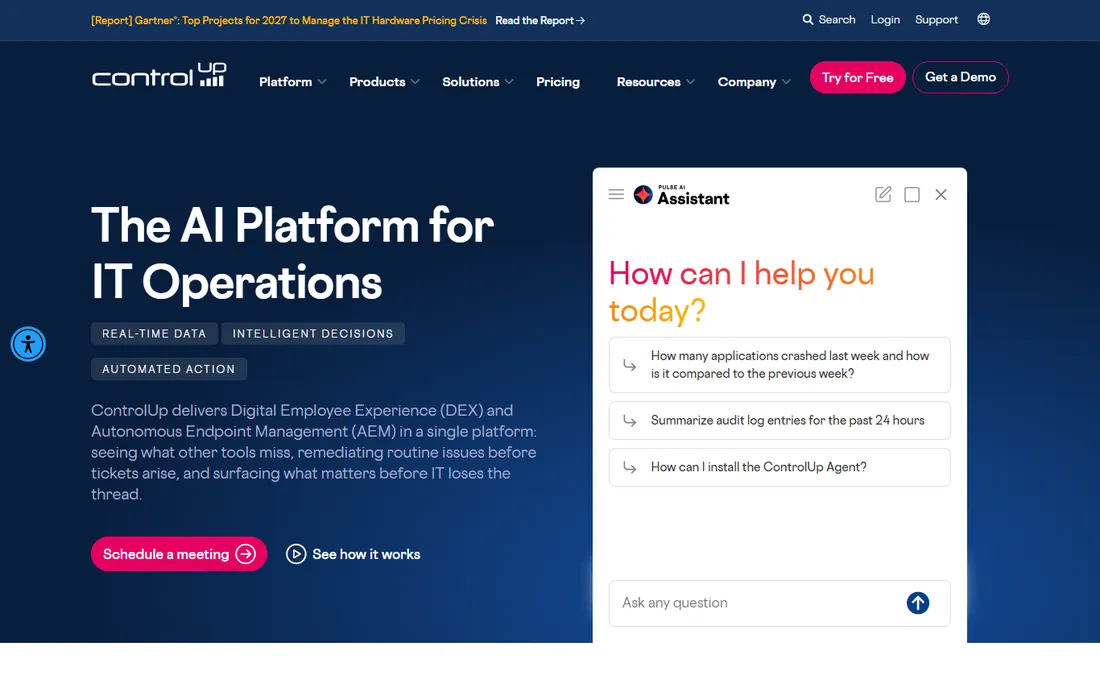The image size is (1100, 688).
Task: Click the REAL-TIME DATA tag
Action: point(154,334)
